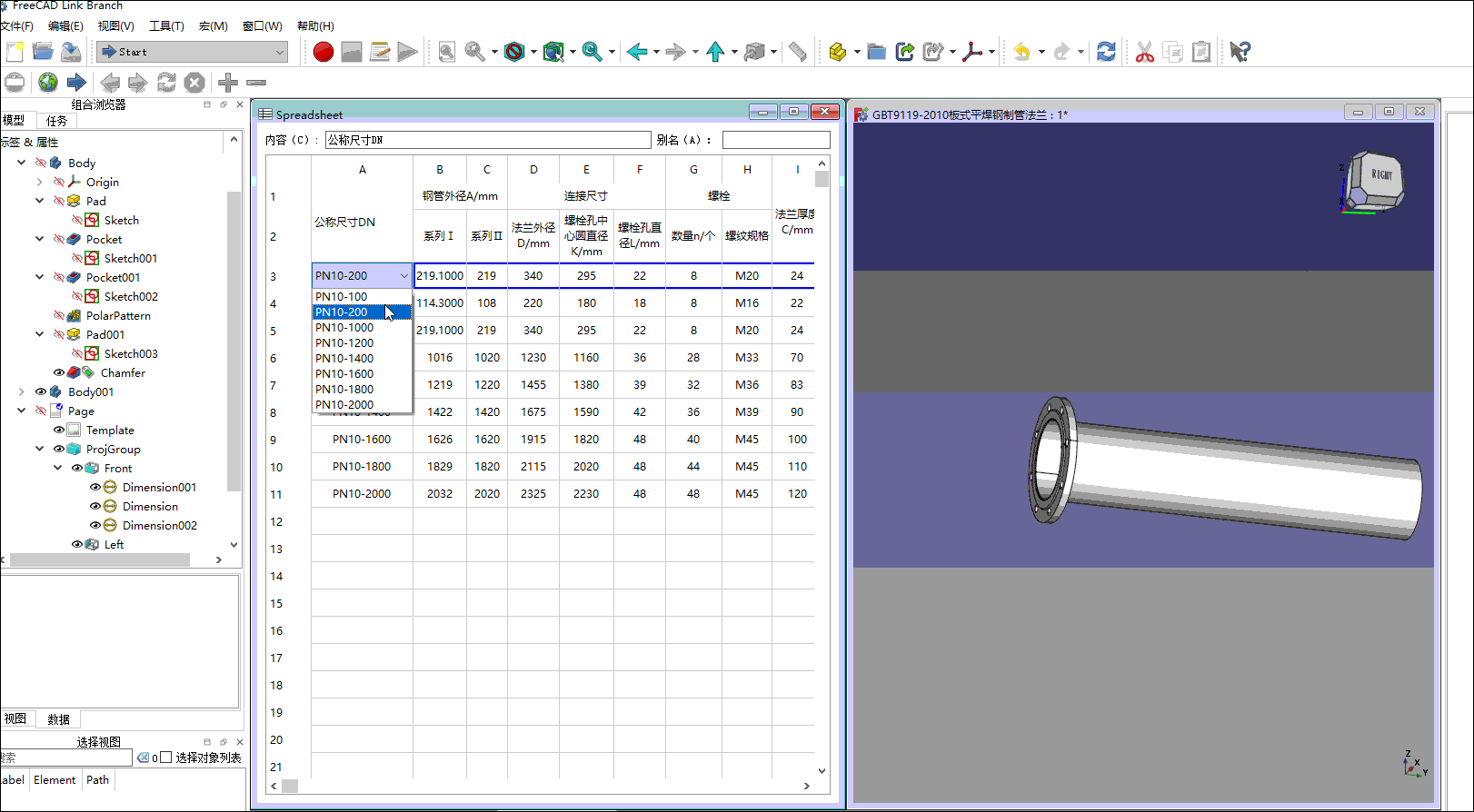Screen dimensions: 1474x812
Task: Click the paste clipboard icon
Action: (1201, 52)
